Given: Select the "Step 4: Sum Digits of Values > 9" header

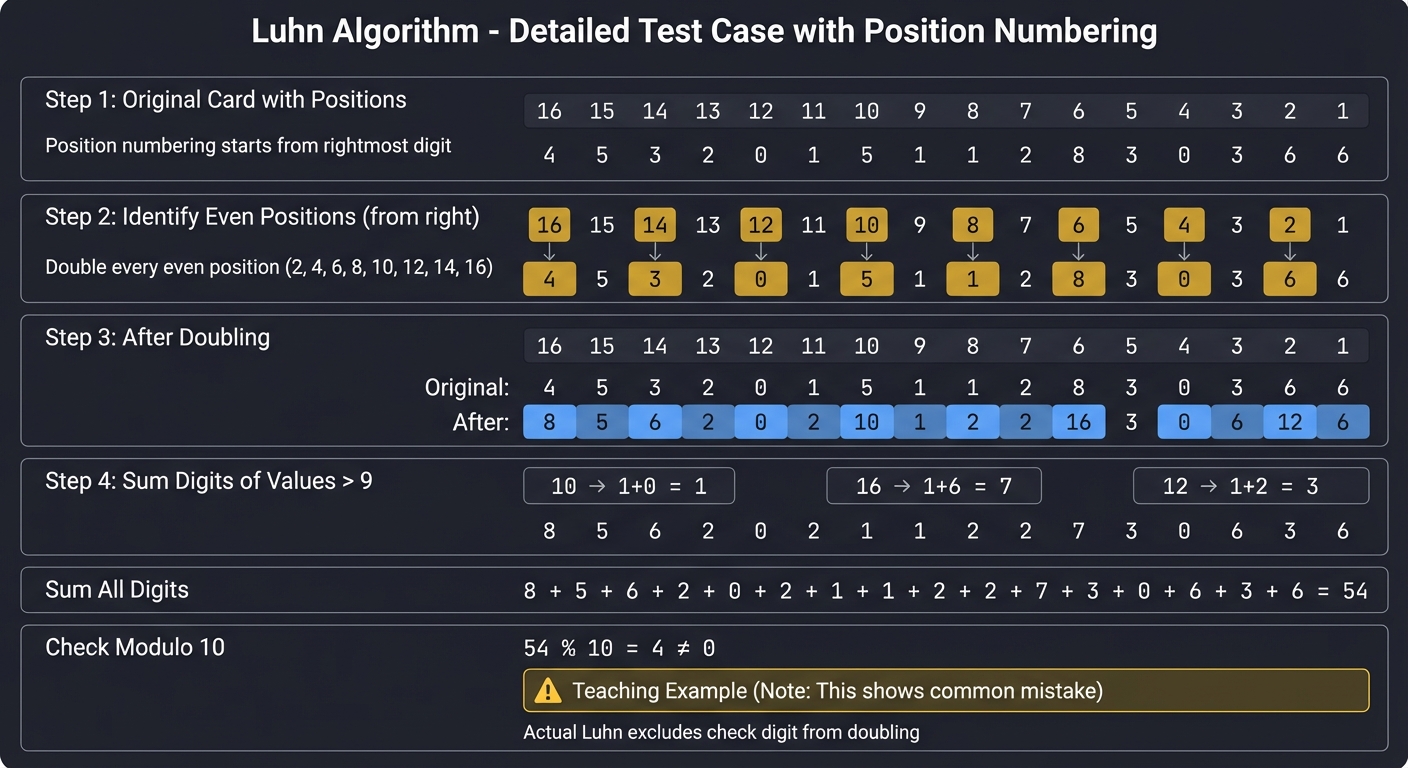Looking at the screenshot, I should tap(206, 480).
